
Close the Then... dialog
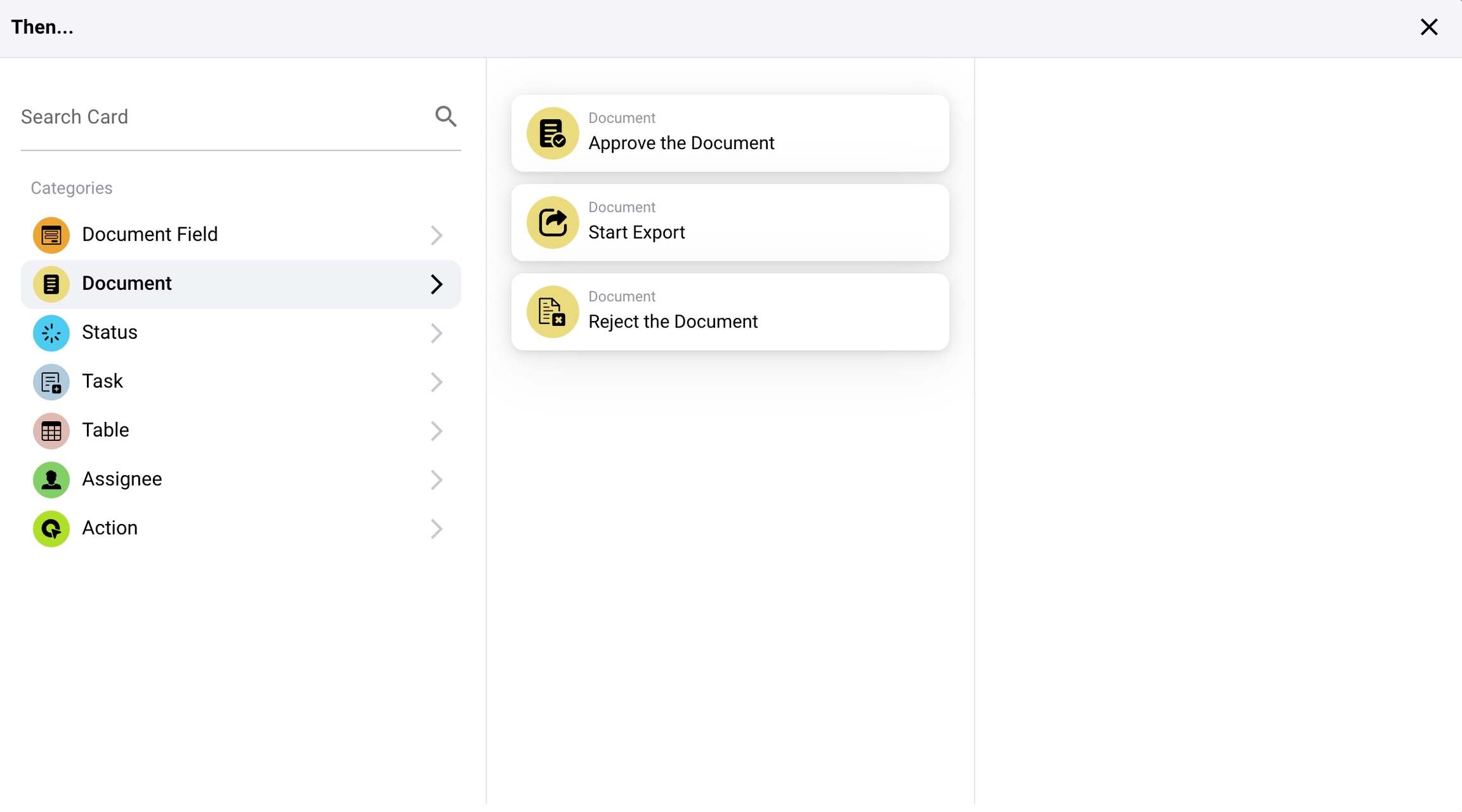click(x=1428, y=27)
